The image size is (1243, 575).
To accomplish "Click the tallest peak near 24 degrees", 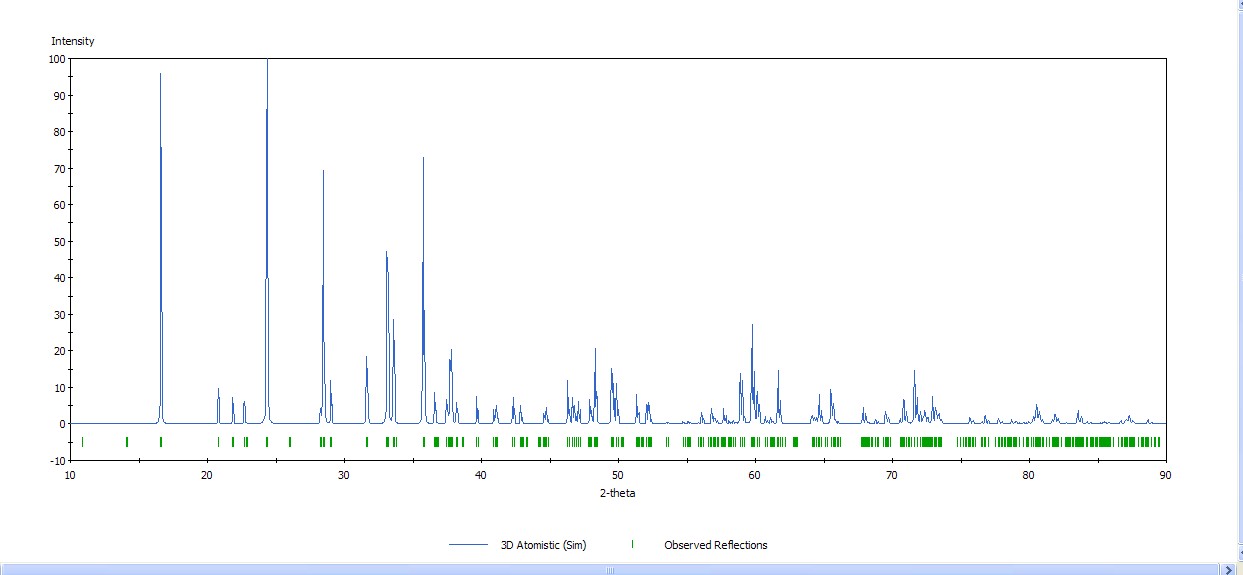I will coord(267,62).
